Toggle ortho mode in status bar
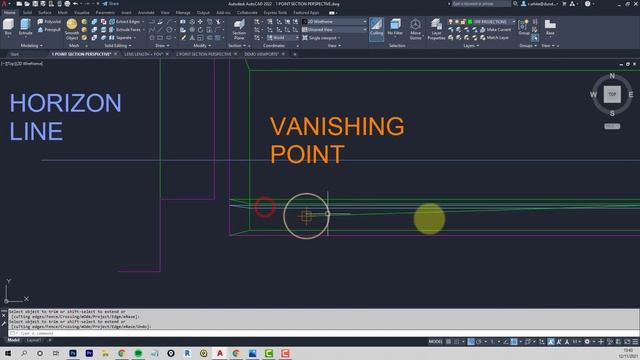The image size is (640, 360). click(x=471, y=342)
